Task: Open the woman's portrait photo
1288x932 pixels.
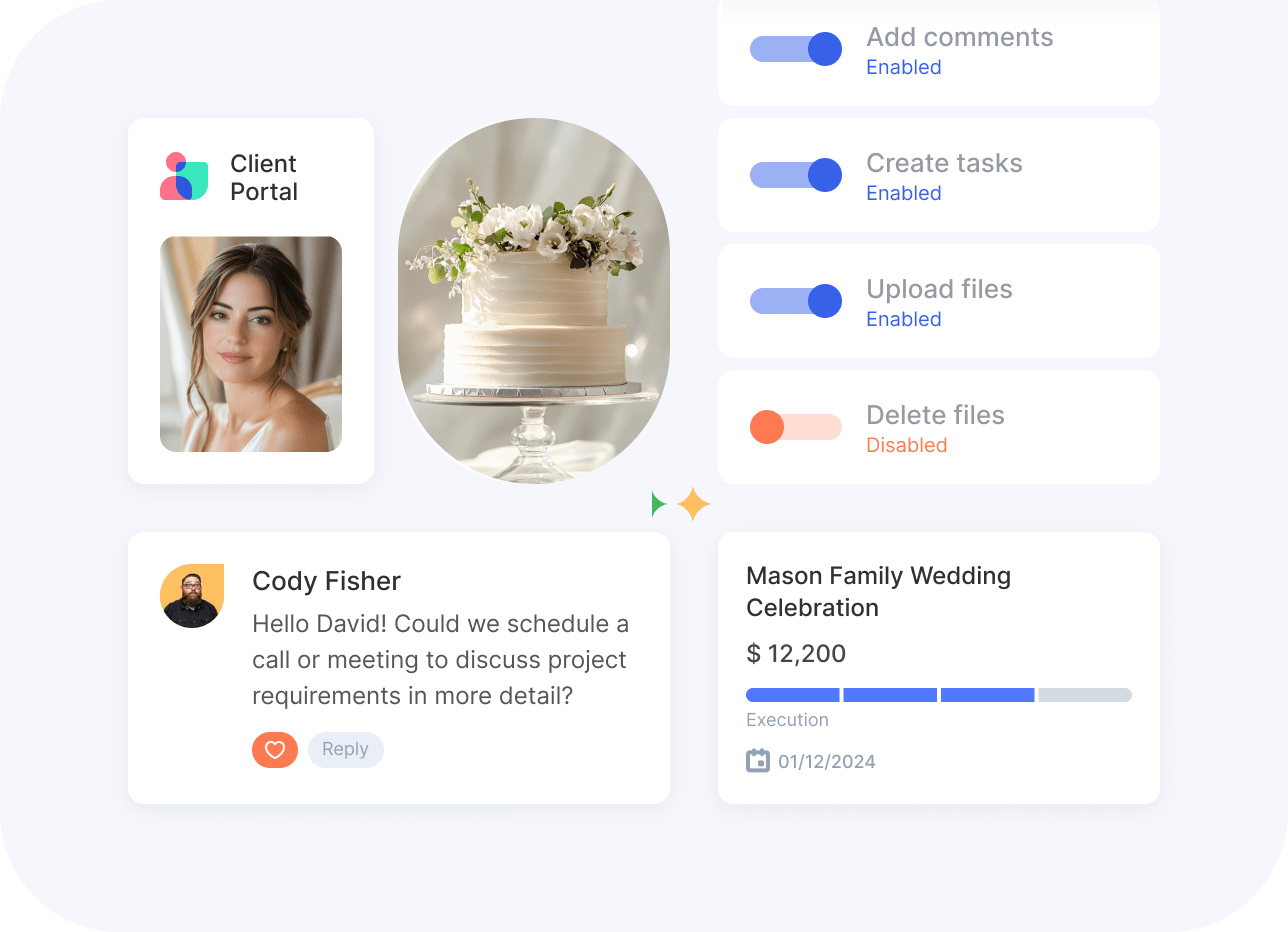Action: 251,344
